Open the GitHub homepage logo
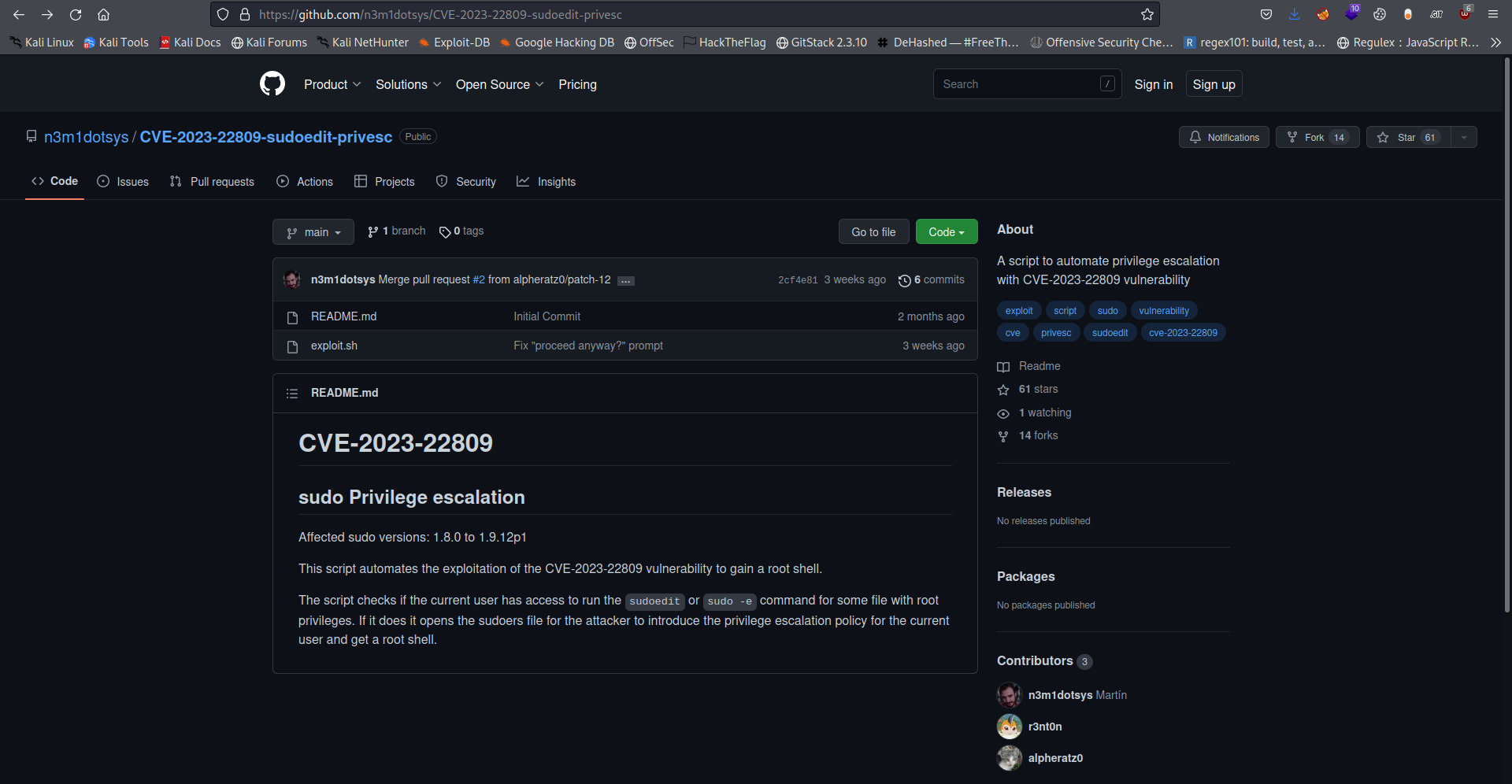Image resolution: width=1512 pixels, height=784 pixels. pyautogui.click(x=272, y=83)
